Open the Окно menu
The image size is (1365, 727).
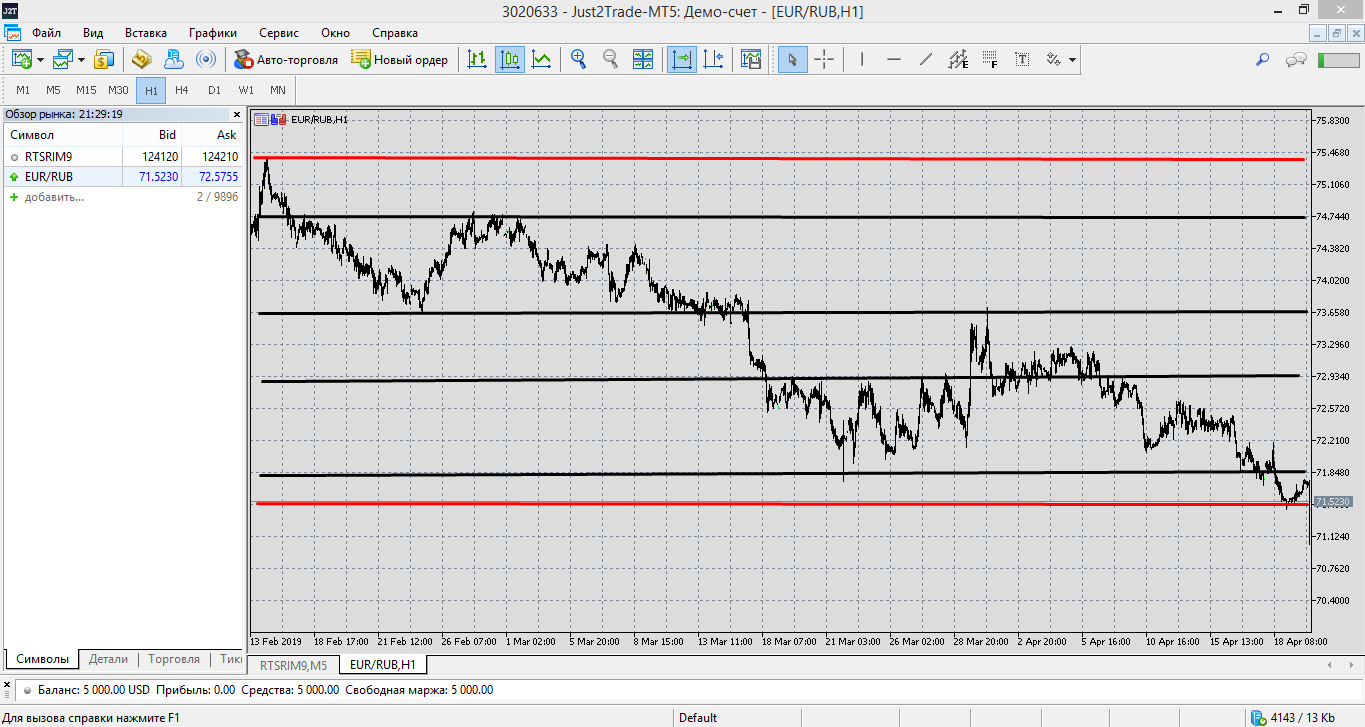[335, 32]
